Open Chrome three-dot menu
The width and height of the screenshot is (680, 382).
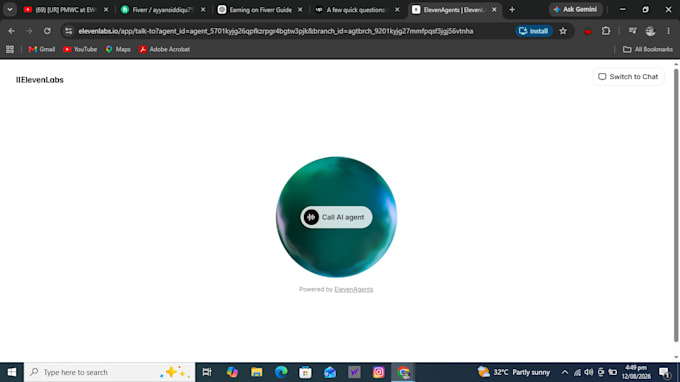coord(668,31)
